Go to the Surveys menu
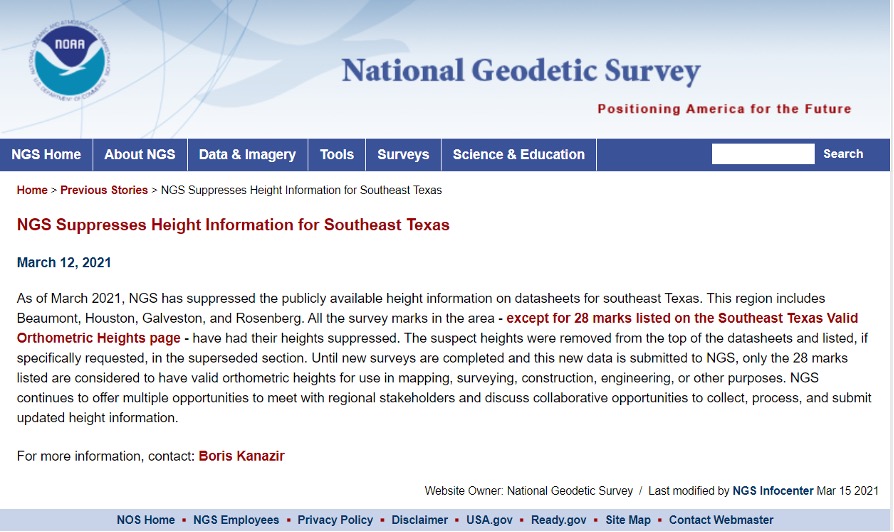 403,154
